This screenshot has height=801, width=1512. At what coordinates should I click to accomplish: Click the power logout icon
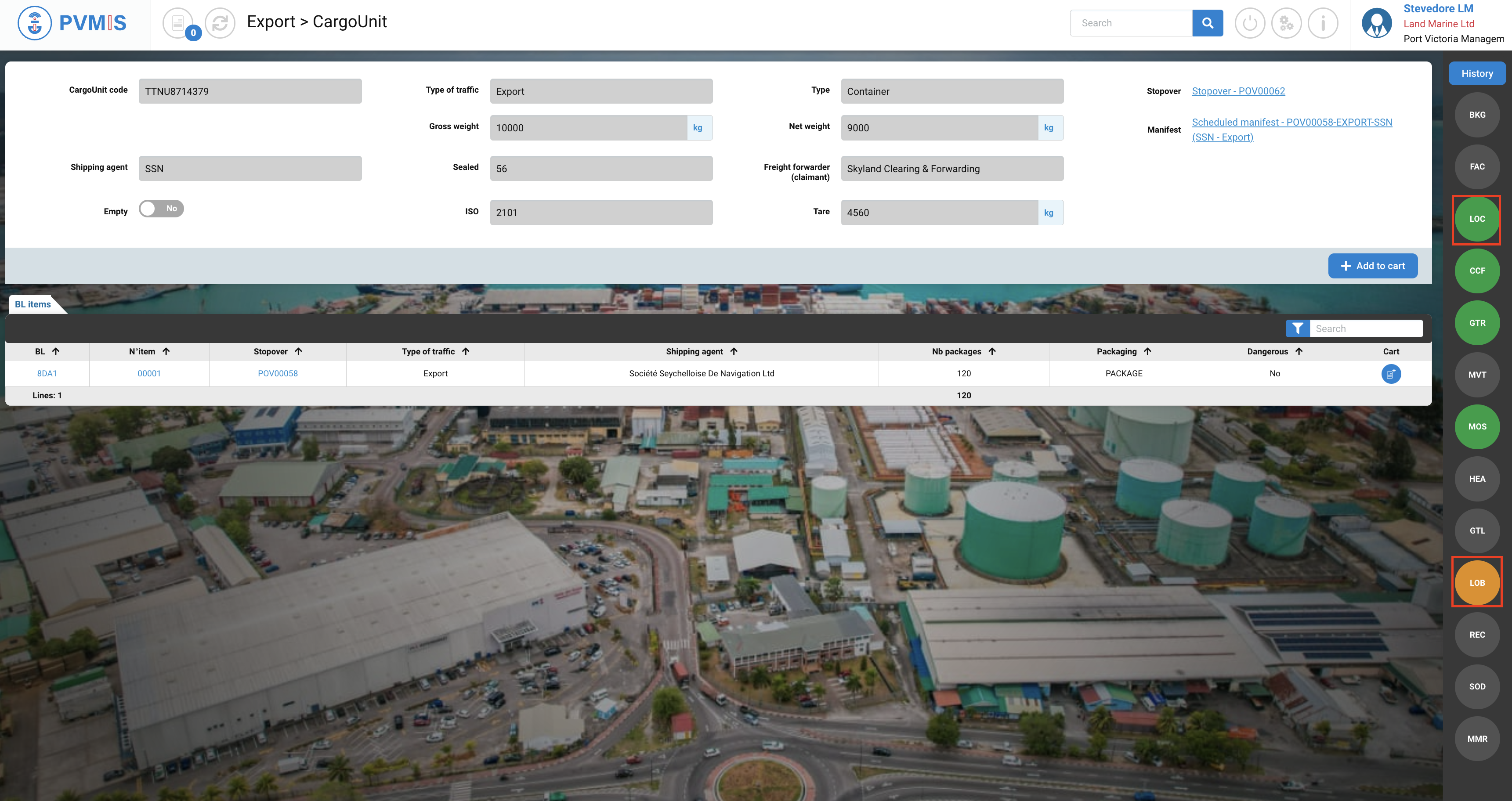point(1250,23)
